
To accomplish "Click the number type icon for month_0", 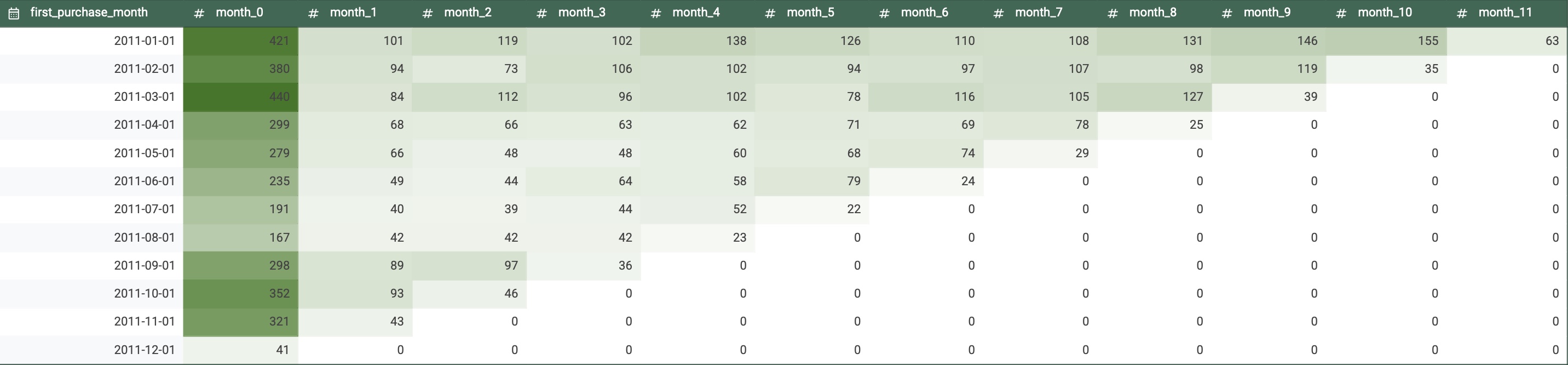I will (x=198, y=13).
